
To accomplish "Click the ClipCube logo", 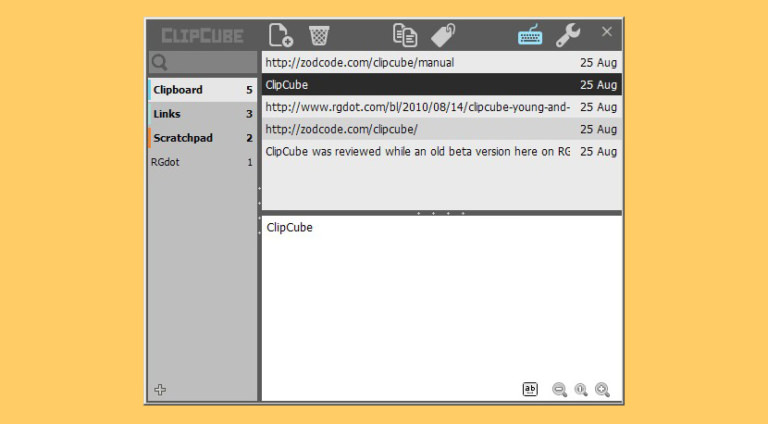I will coord(202,36).
